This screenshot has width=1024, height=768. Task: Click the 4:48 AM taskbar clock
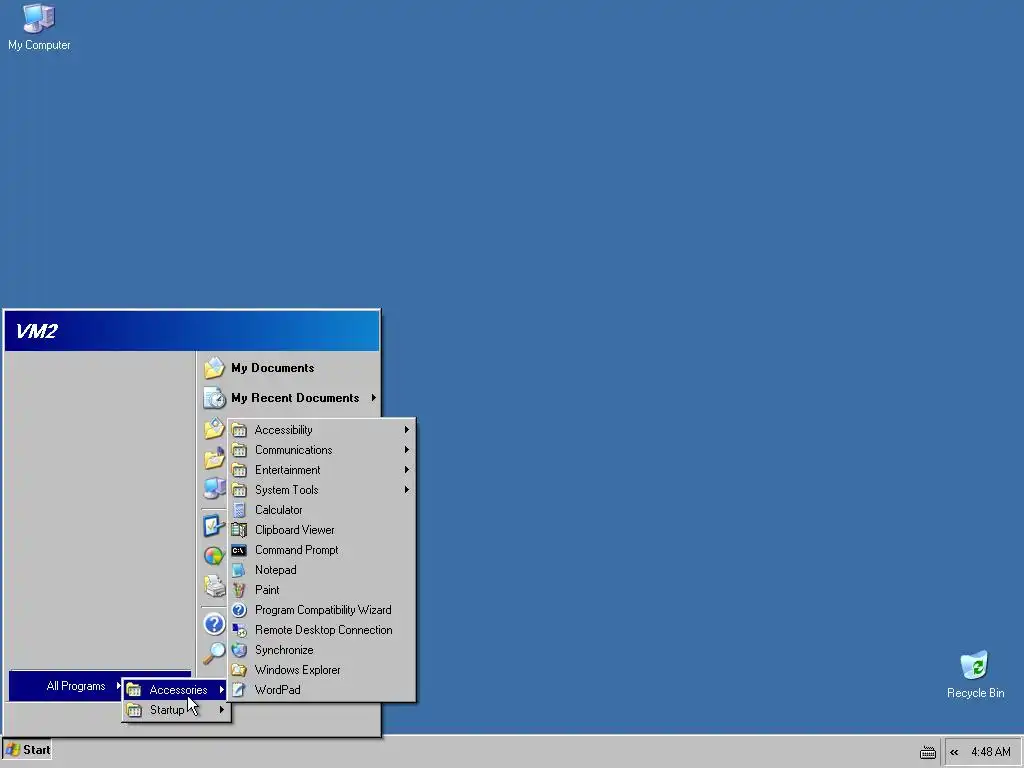coord(991,752)
